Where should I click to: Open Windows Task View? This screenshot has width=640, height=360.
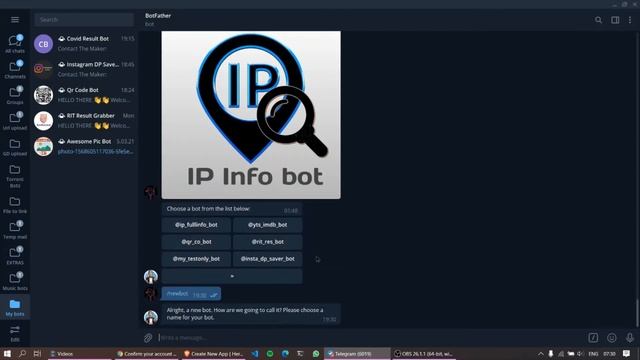(x=37, y=353)
